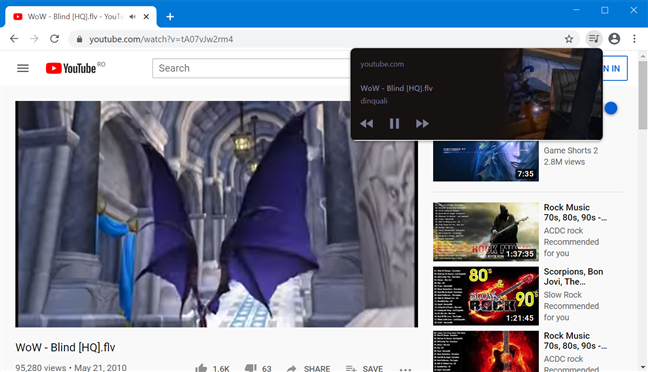
Task: Click the scrollbar down arrow
Action: [x=643, y=367]
